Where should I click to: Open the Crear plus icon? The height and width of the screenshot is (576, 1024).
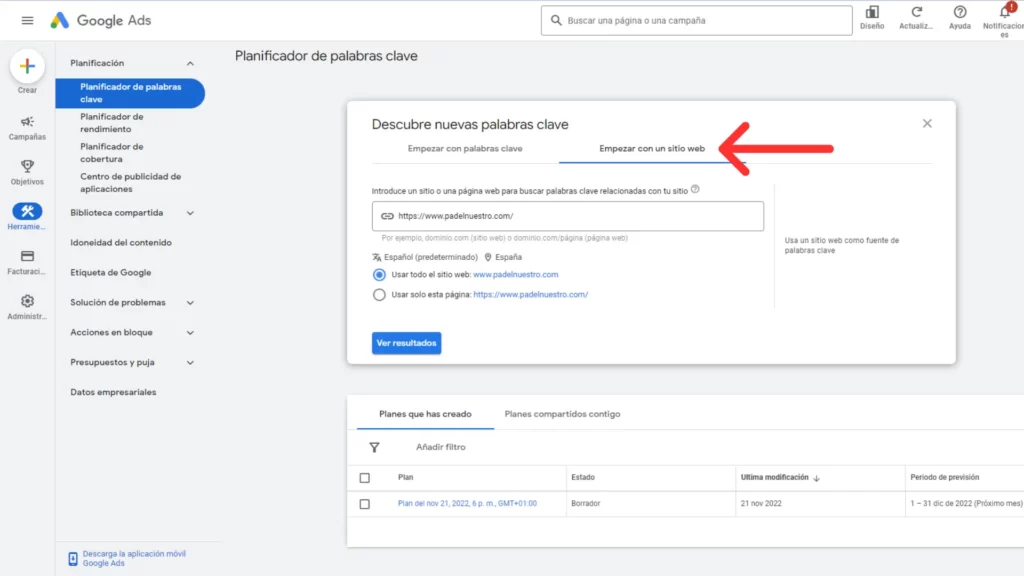tap(26, 68)
